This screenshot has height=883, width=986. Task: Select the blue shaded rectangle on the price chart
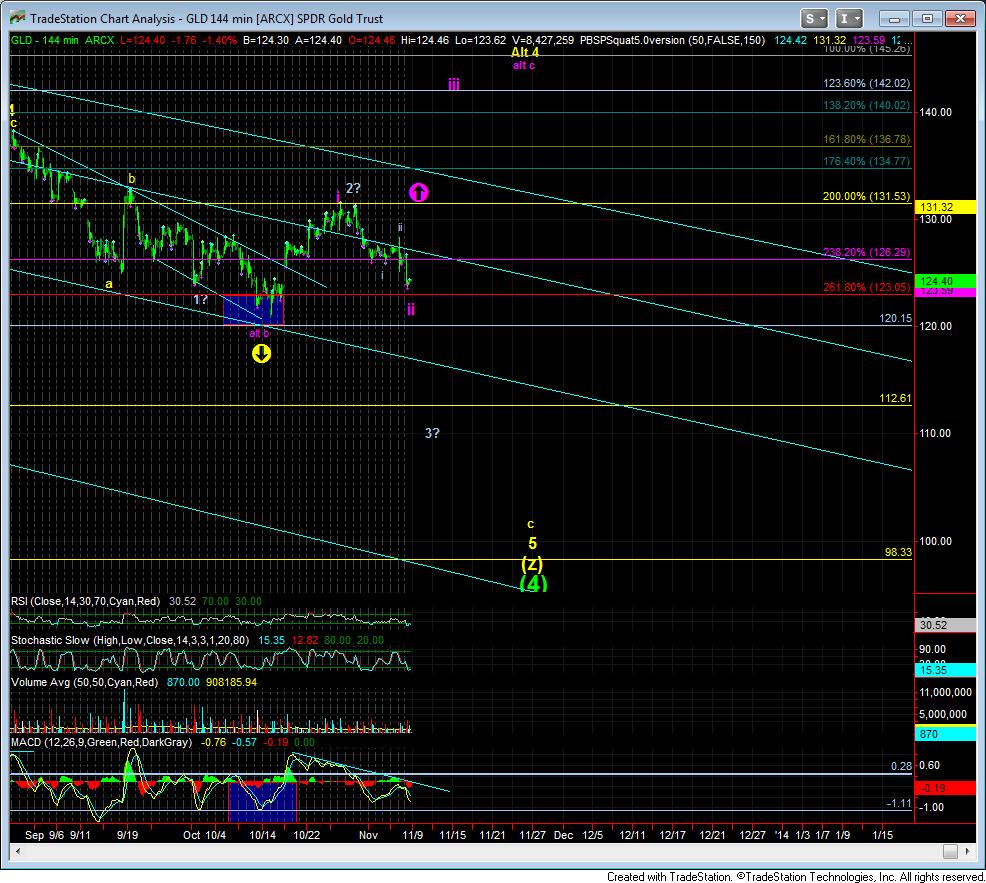click(x=253, y=309)
